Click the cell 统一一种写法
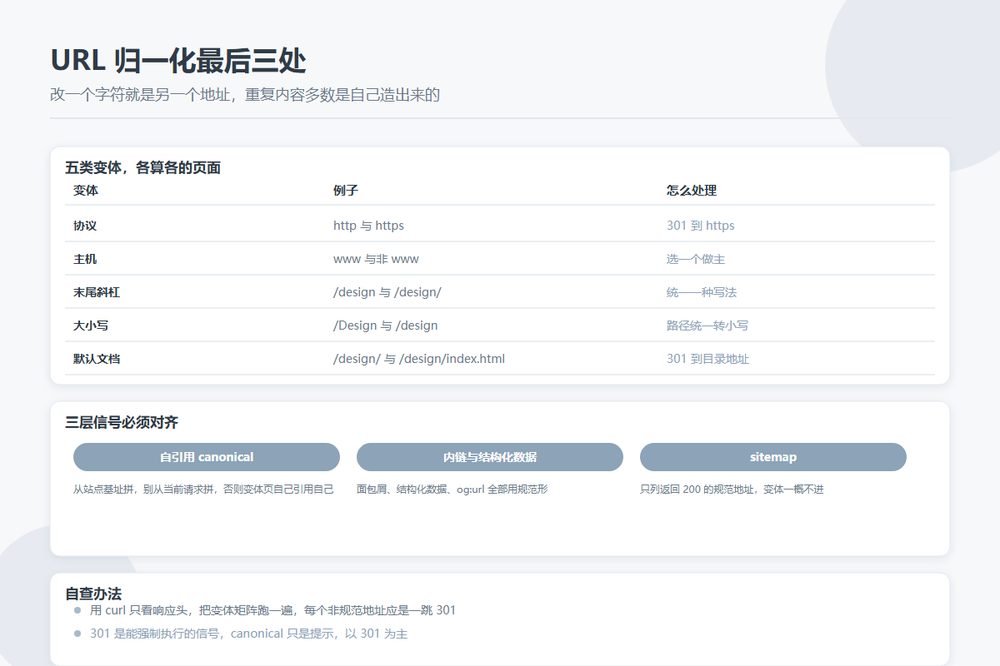 tap(702, 292)
